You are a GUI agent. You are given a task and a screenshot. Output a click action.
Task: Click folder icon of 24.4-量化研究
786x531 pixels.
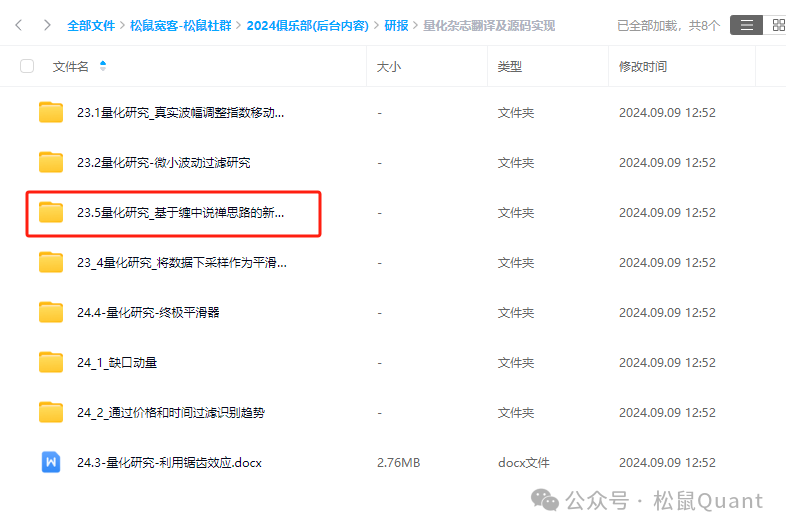(51, 312)
